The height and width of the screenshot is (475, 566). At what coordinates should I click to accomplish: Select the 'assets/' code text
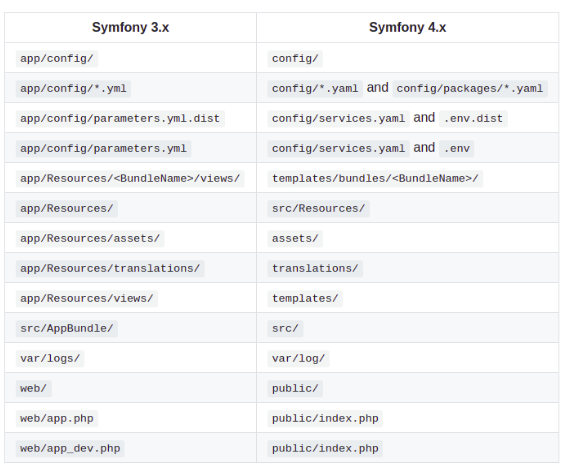295,238
